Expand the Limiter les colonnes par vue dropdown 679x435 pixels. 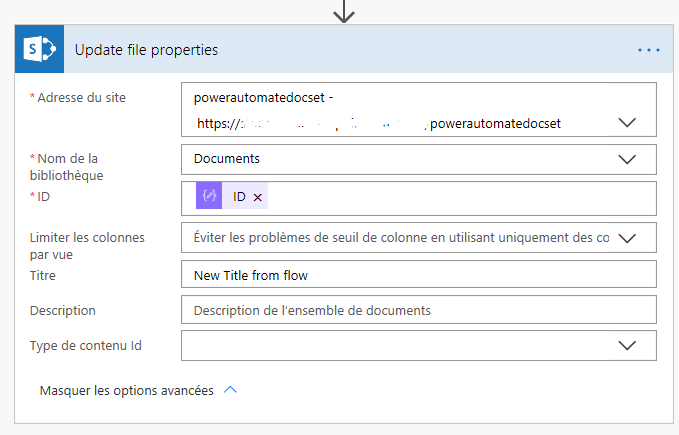(627, 238)
